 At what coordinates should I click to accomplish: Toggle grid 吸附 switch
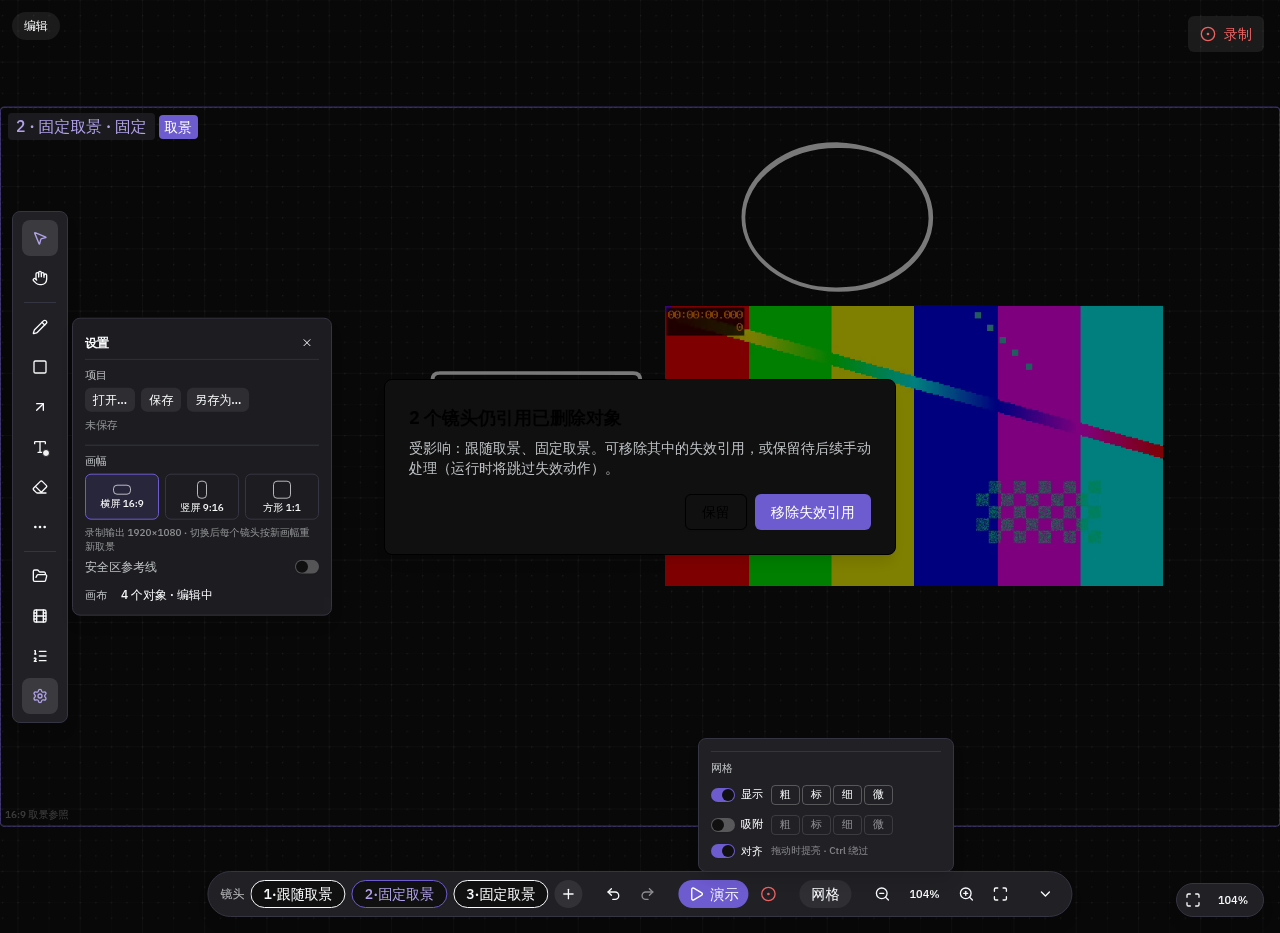(723, 825)
